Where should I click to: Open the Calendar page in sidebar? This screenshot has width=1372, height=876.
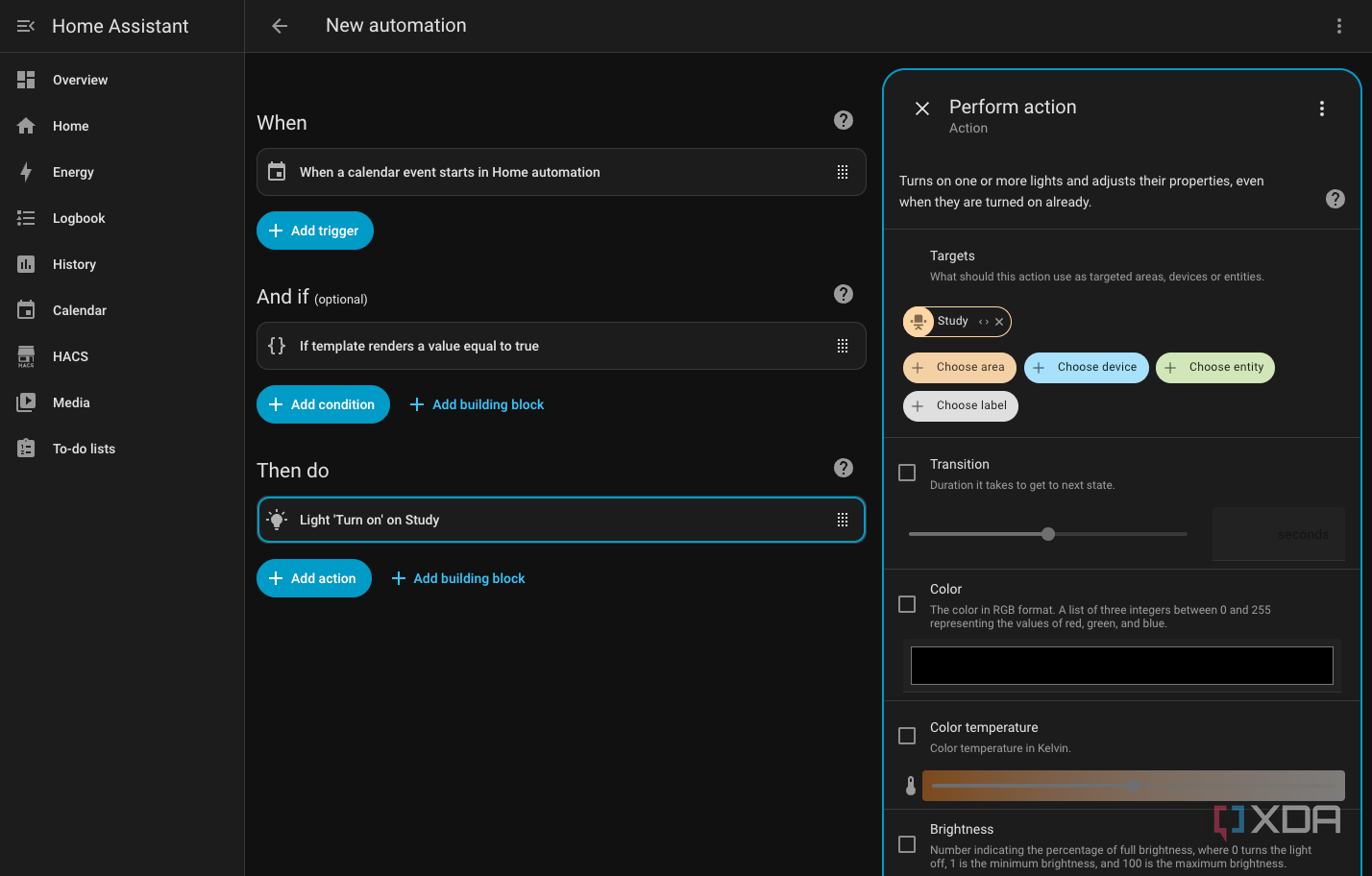[x=122, y=310]
